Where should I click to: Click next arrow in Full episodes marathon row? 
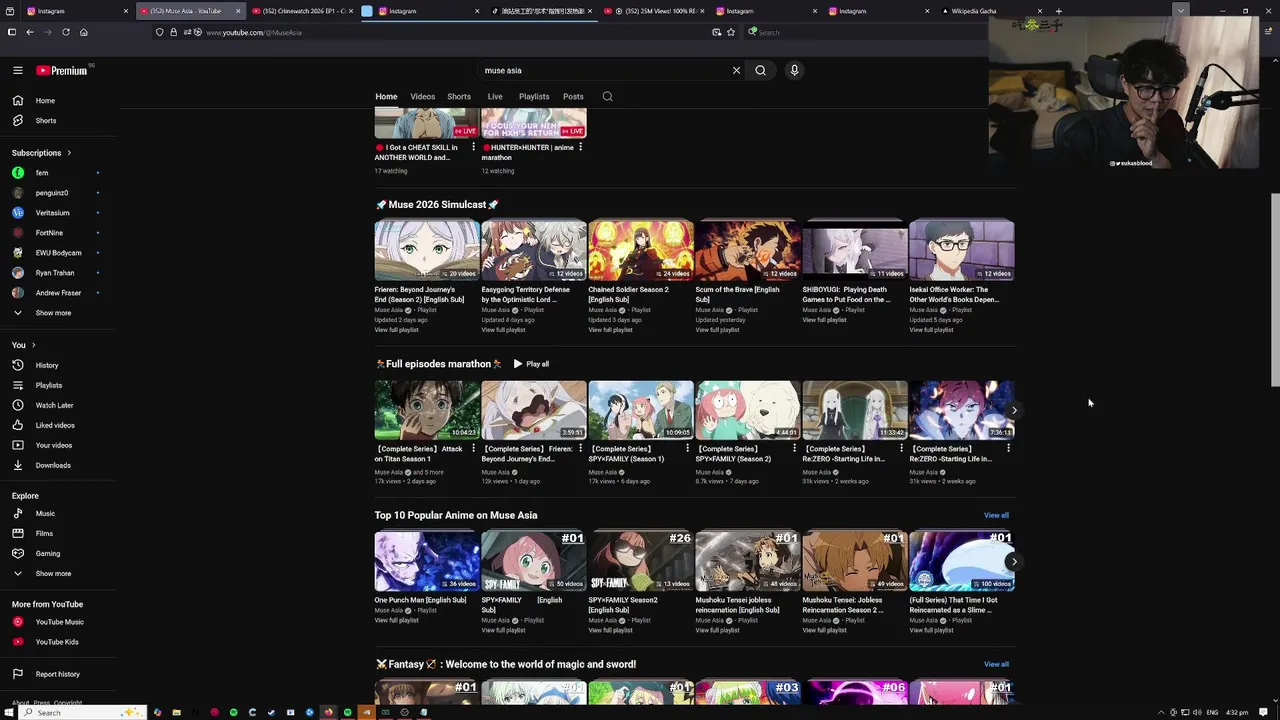click(1014, 410)
